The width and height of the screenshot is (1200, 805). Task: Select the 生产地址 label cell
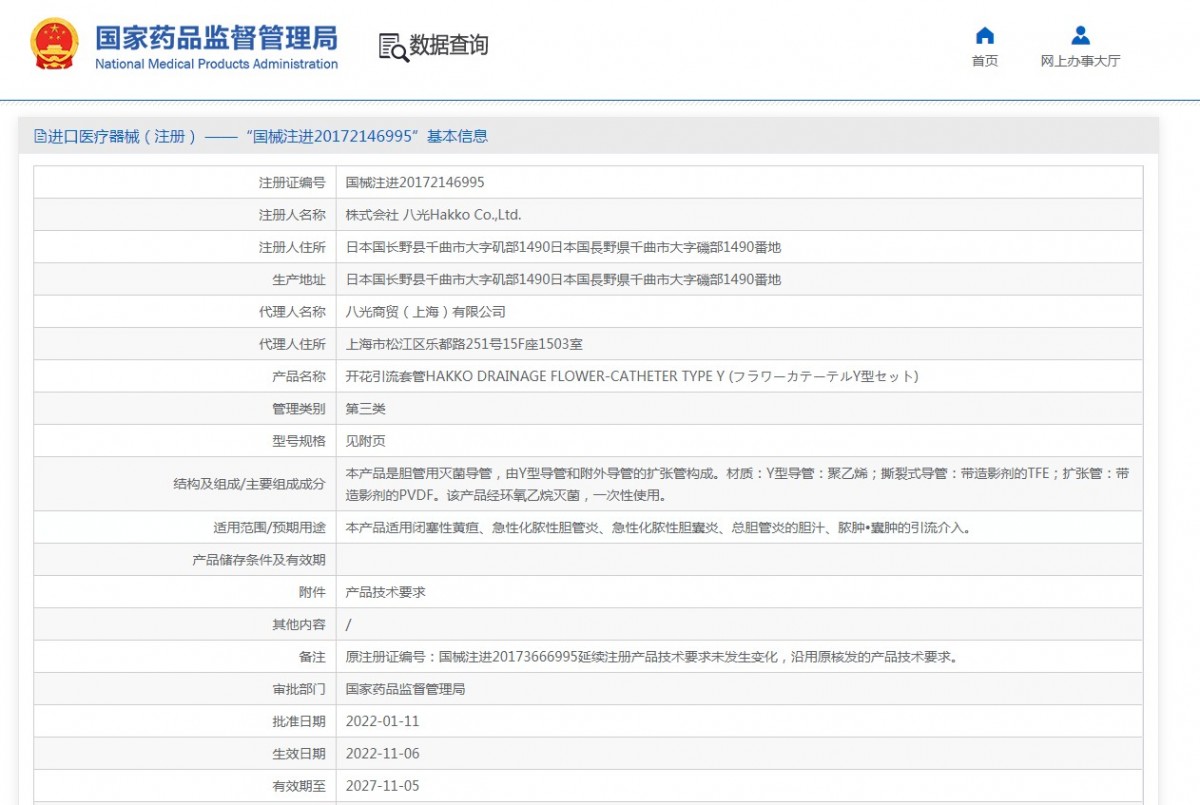[185, 280]
